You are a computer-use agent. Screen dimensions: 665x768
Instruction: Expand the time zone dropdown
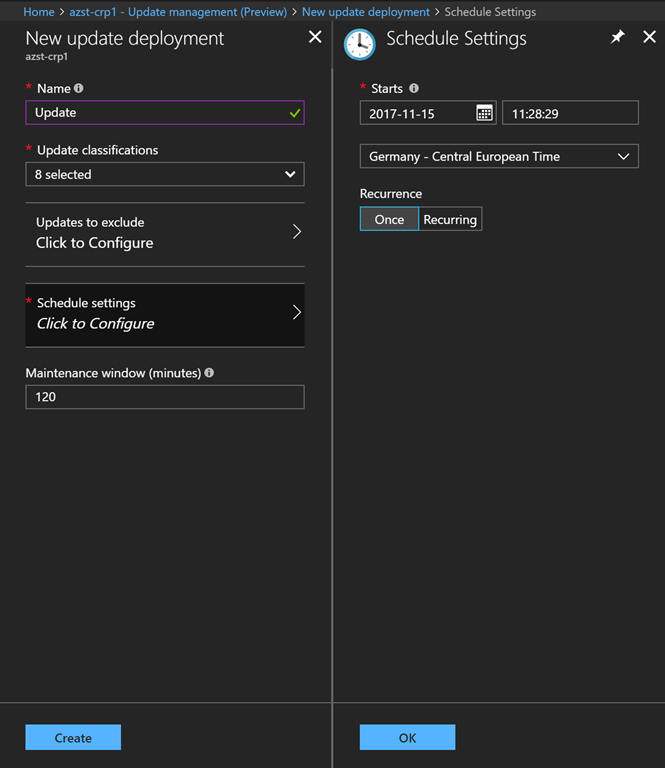click(x=499, y=156)
